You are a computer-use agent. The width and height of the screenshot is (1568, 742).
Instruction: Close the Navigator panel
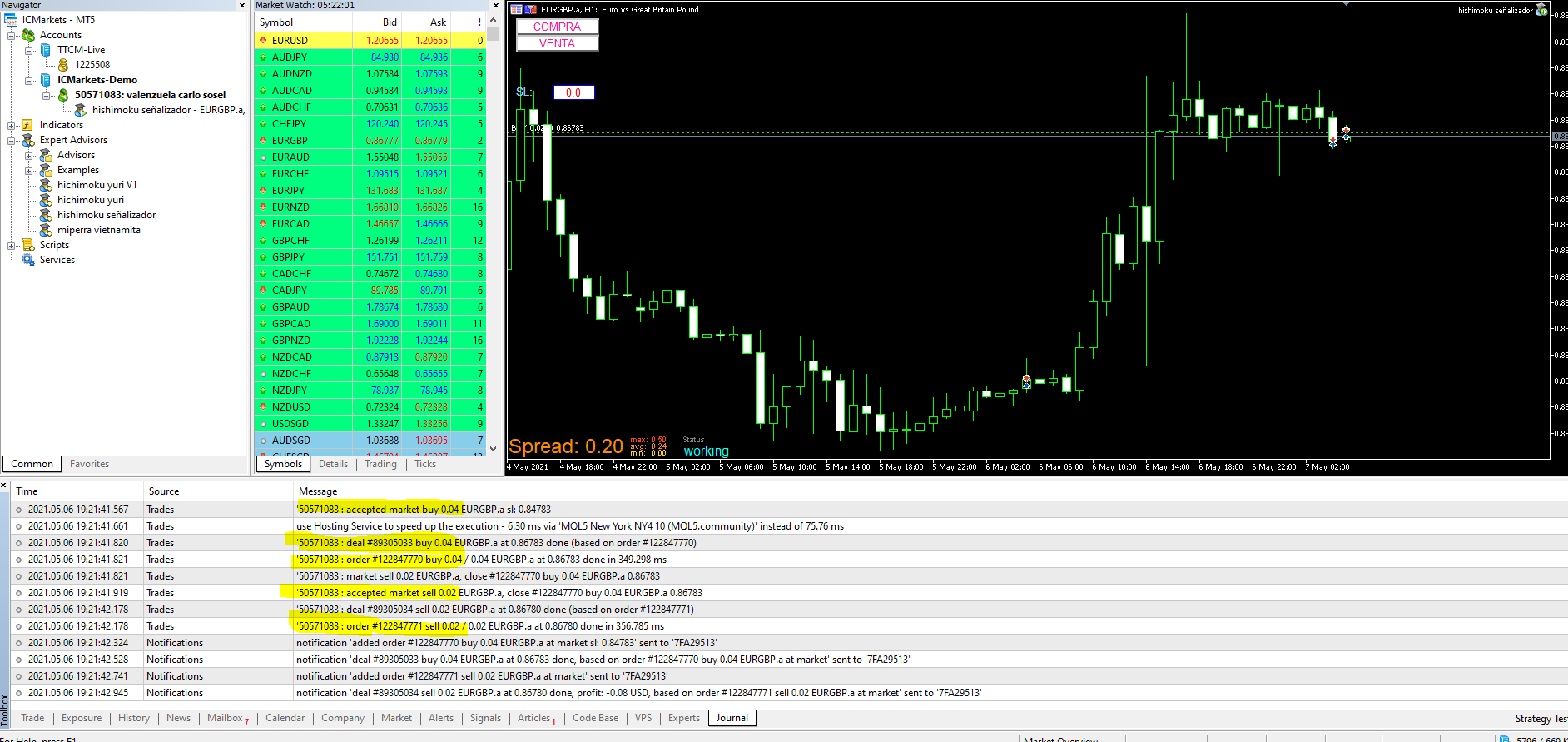tap(242, 5)
